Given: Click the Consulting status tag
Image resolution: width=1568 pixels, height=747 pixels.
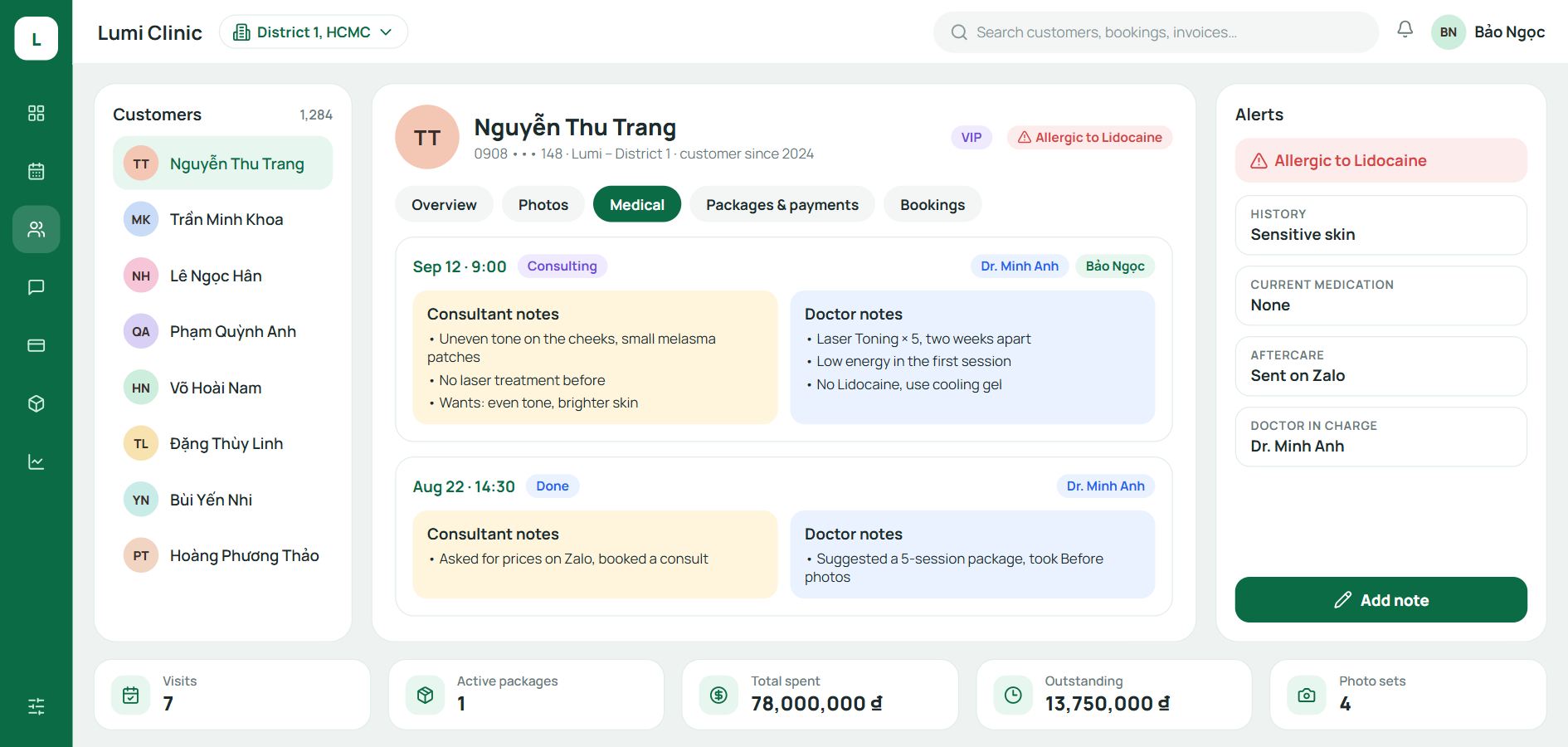Looking at the screenshot, I should 562,266.
